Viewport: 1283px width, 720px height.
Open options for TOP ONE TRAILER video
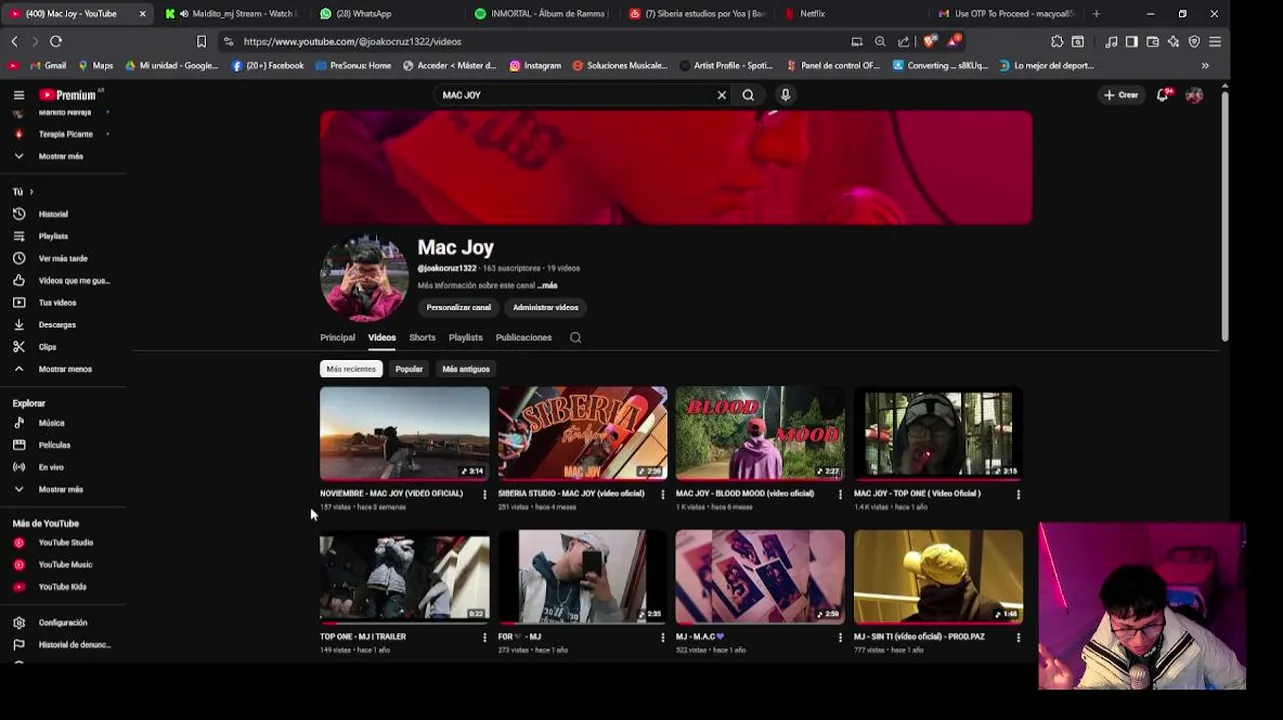pos(485,637)
